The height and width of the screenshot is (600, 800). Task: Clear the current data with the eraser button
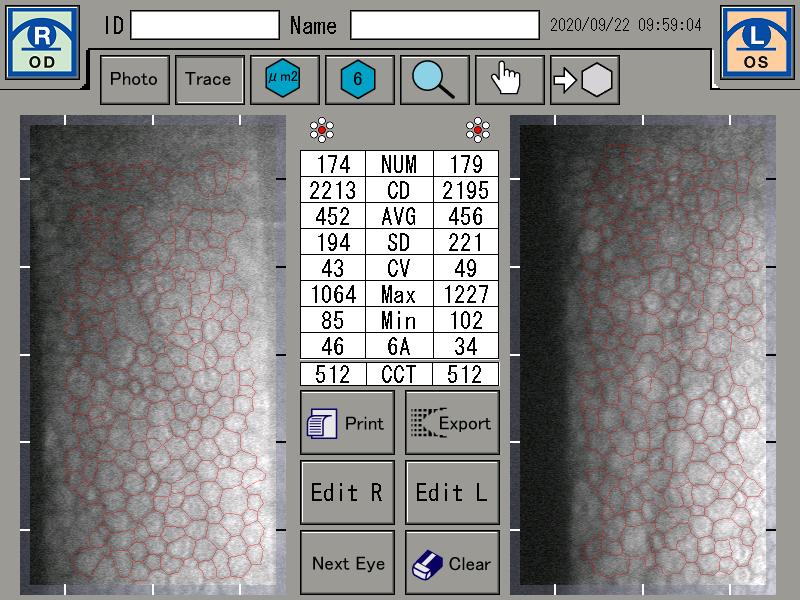452,563
